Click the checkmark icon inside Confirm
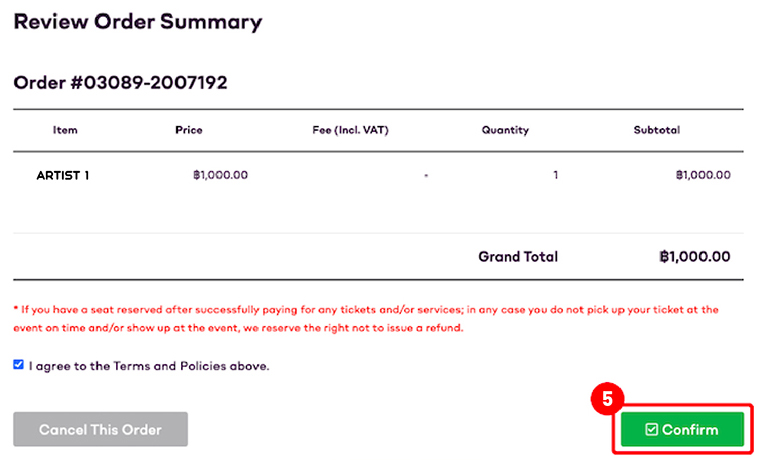The image size is (759, 460). pos(652,429)
